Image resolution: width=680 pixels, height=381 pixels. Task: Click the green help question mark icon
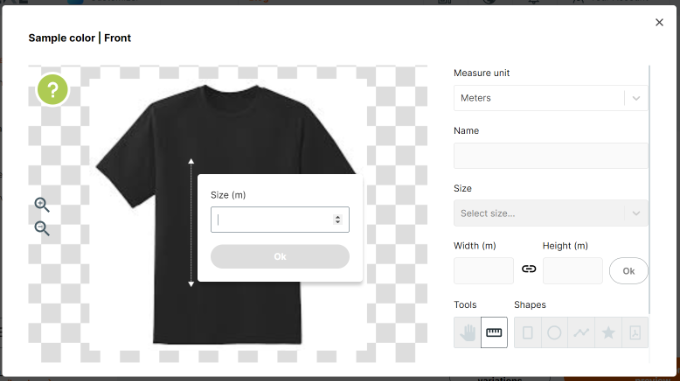(52, 90)
